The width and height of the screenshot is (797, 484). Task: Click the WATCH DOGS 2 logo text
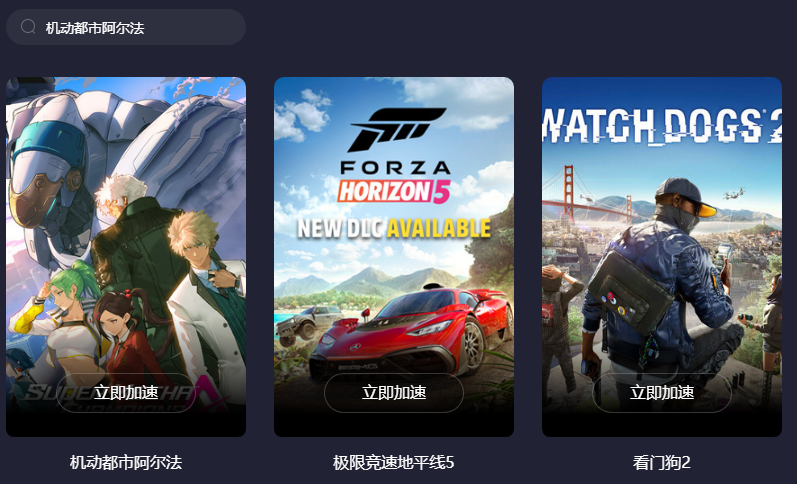pyautogui.click(x=662, y=125)
